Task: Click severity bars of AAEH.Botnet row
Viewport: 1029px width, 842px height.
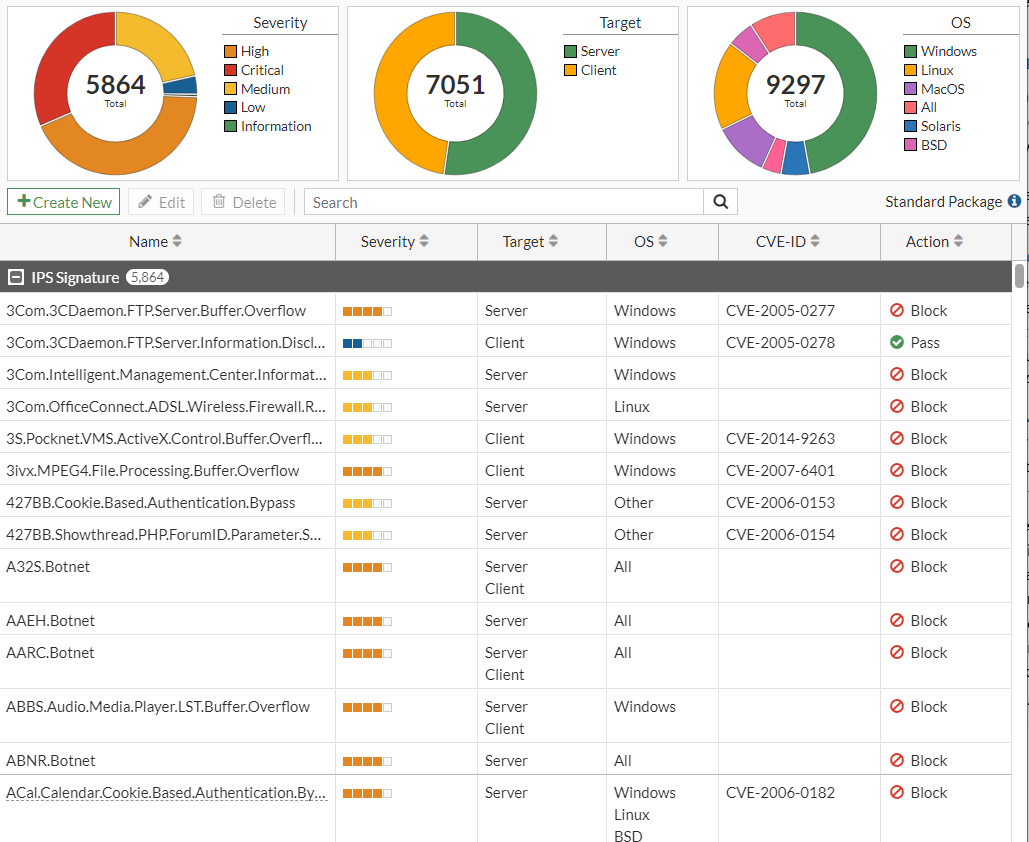Action: (x=367, y=621)
